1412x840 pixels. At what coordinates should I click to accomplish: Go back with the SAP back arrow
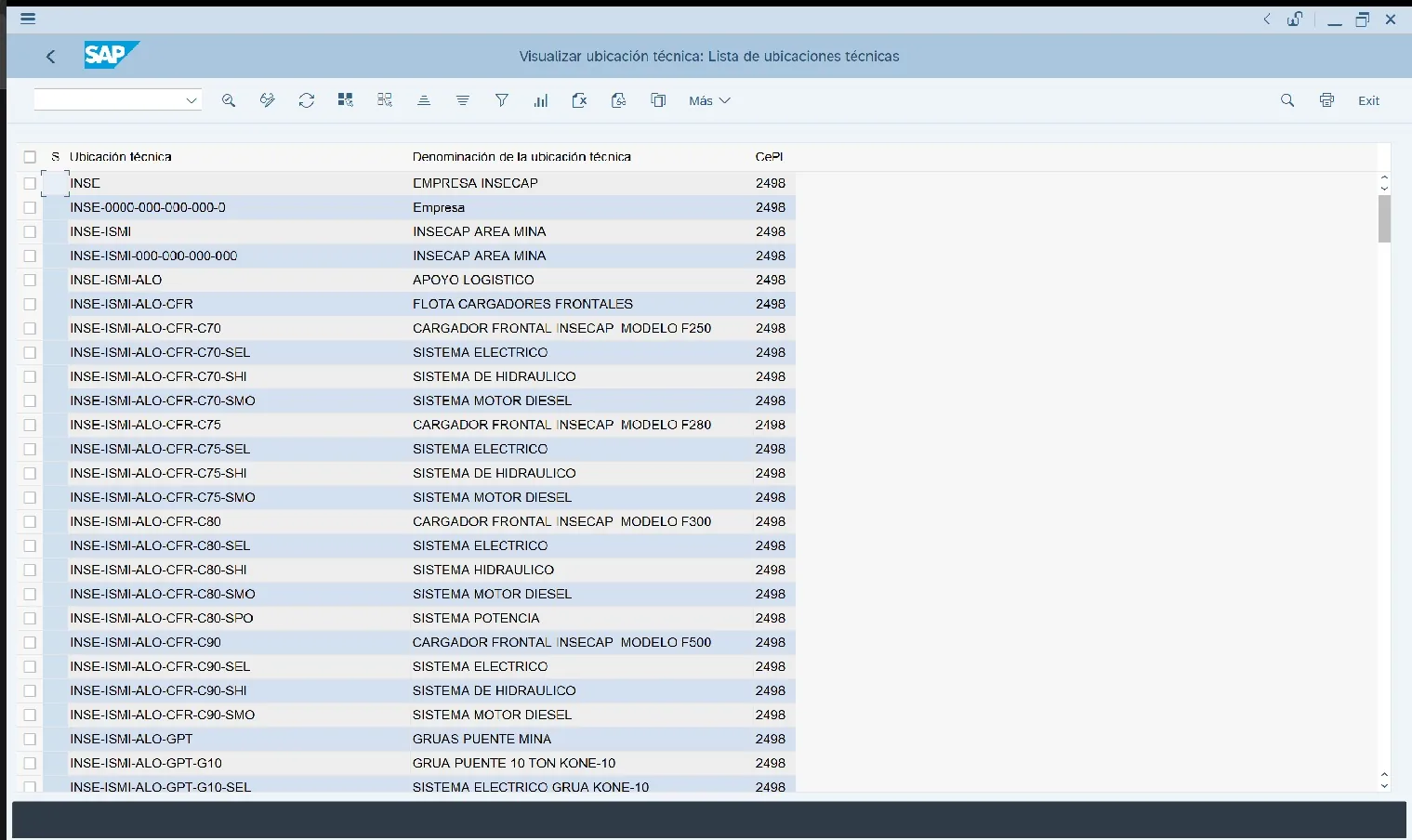pos(51,57)
